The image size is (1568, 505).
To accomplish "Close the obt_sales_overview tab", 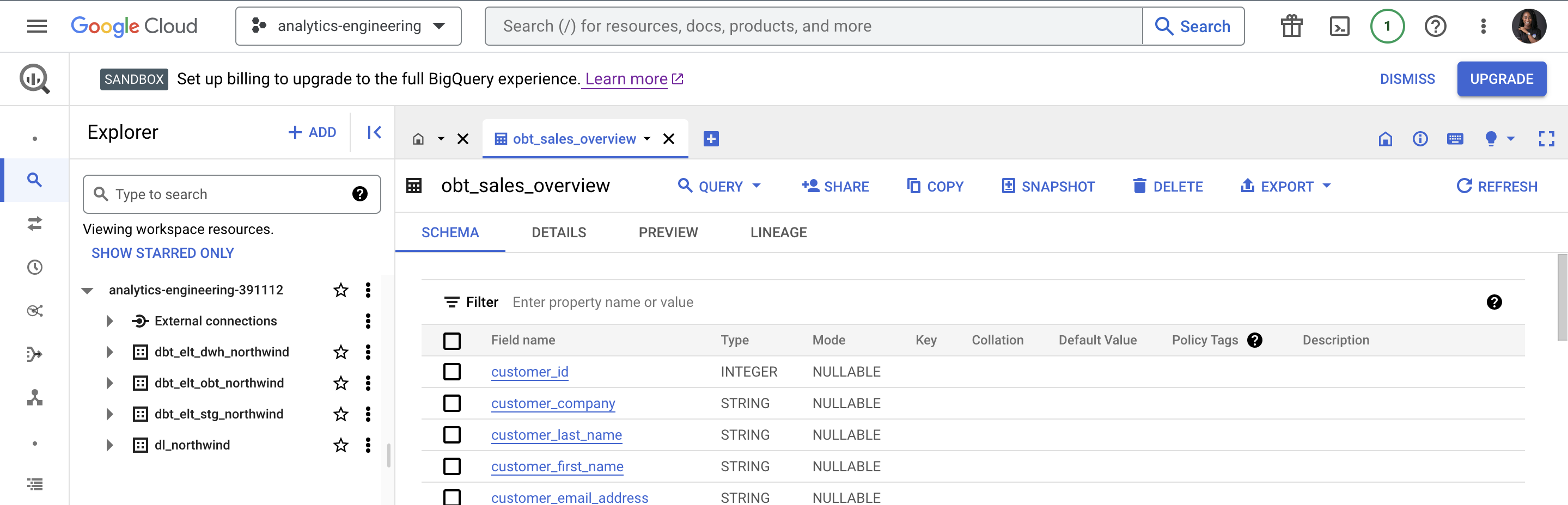I will click(668, 139).
